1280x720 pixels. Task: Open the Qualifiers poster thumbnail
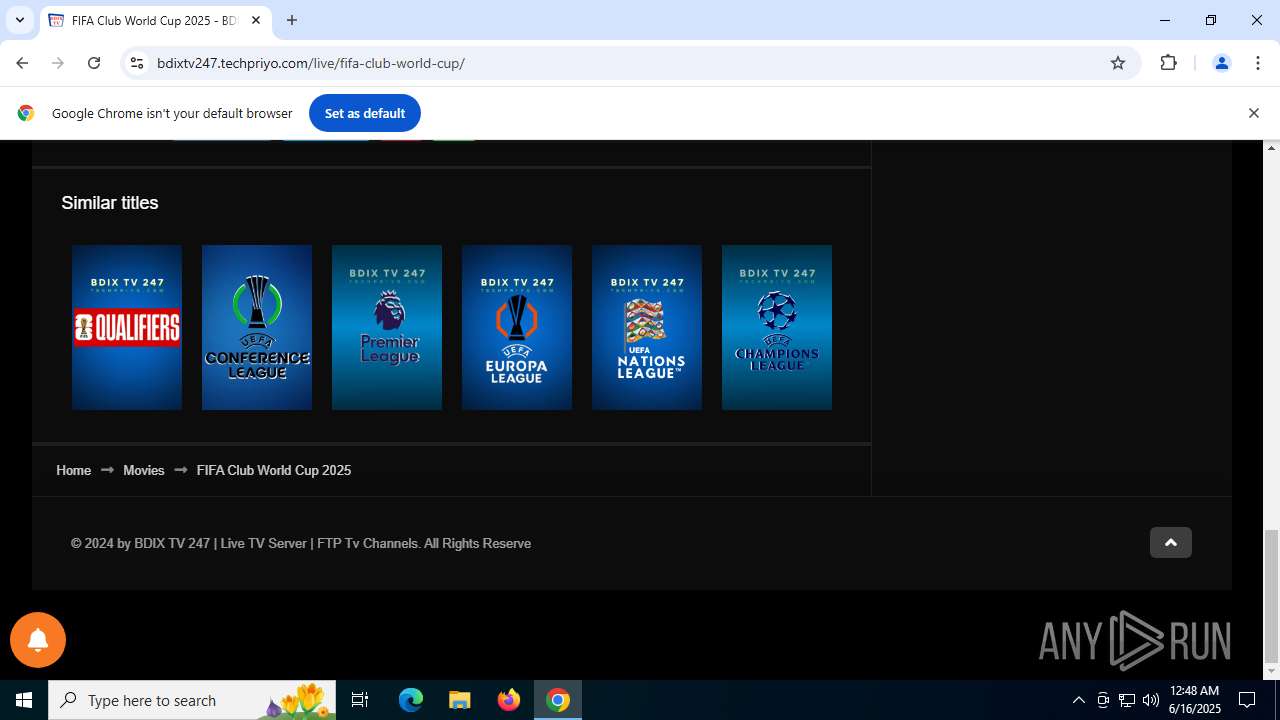[127, 327]
